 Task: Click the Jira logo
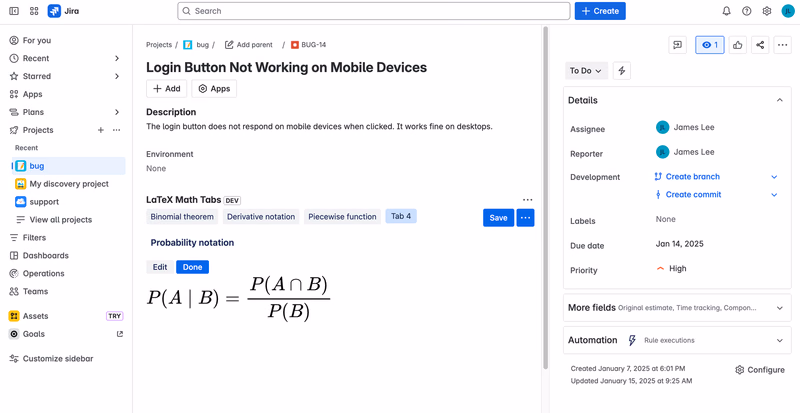(x=63, y=11)
